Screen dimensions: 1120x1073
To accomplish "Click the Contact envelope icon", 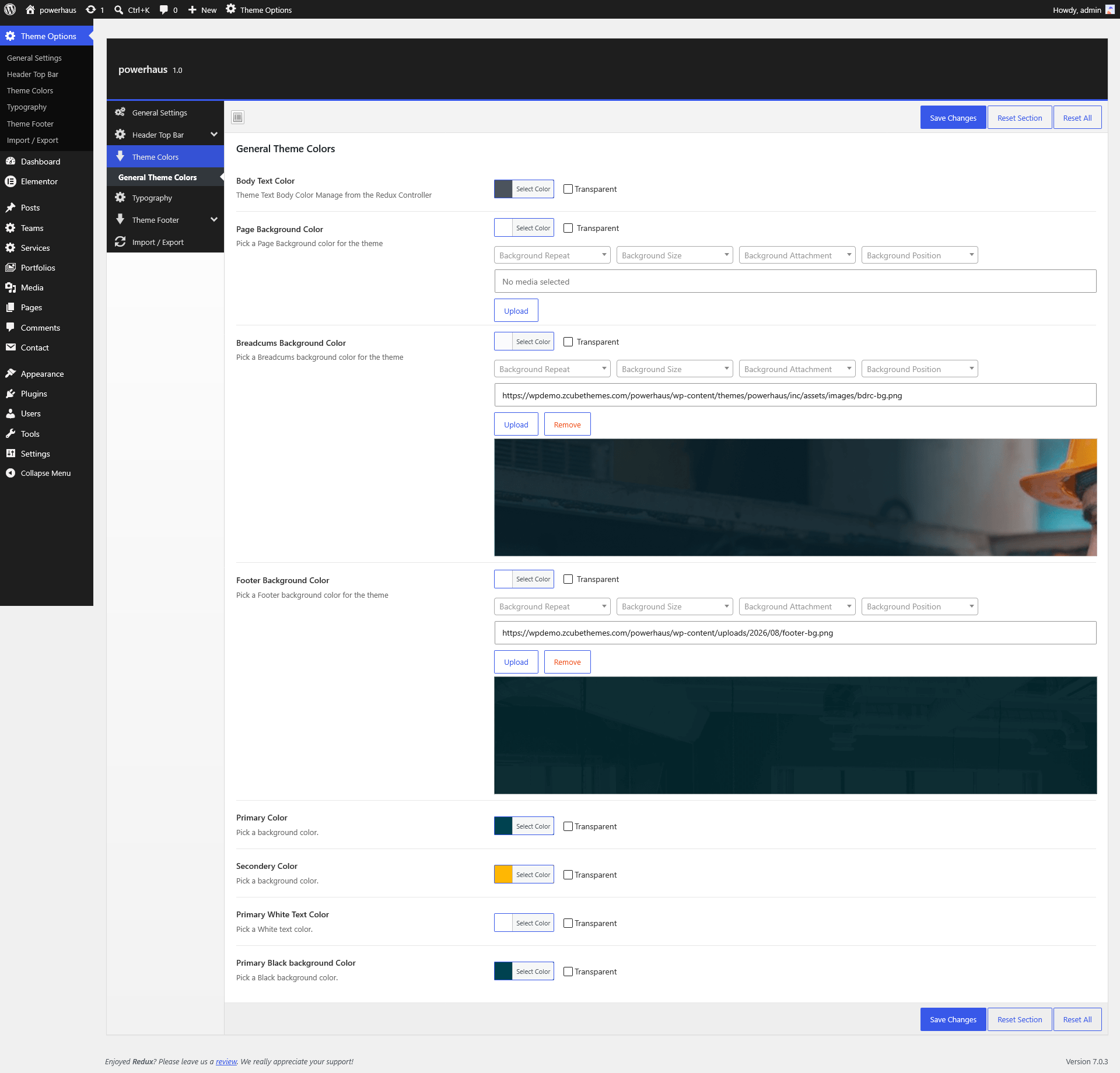I will pos(10,348).
